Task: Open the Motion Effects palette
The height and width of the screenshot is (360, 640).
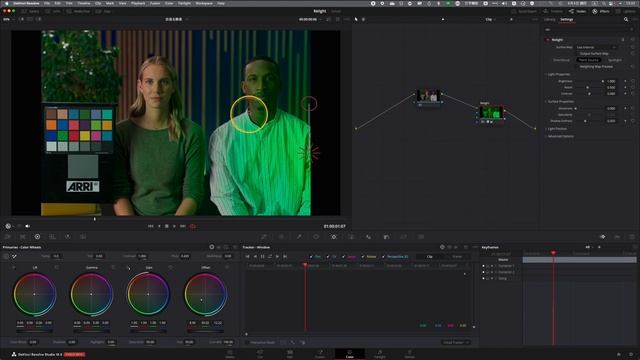Action: point(82,237)
